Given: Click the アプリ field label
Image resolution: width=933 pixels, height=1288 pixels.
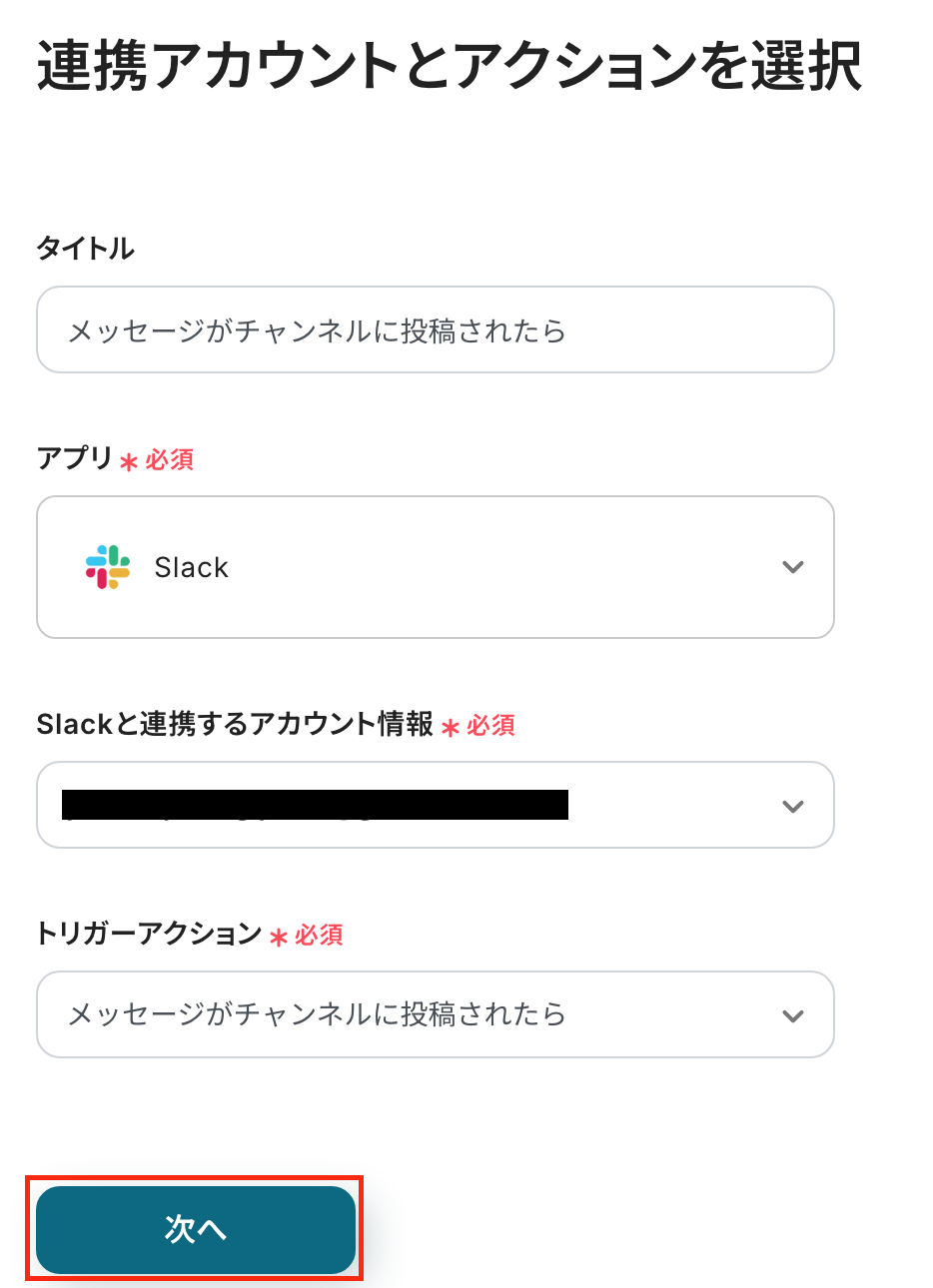Looking at the screenshot, I should click(x=75, y=458).
